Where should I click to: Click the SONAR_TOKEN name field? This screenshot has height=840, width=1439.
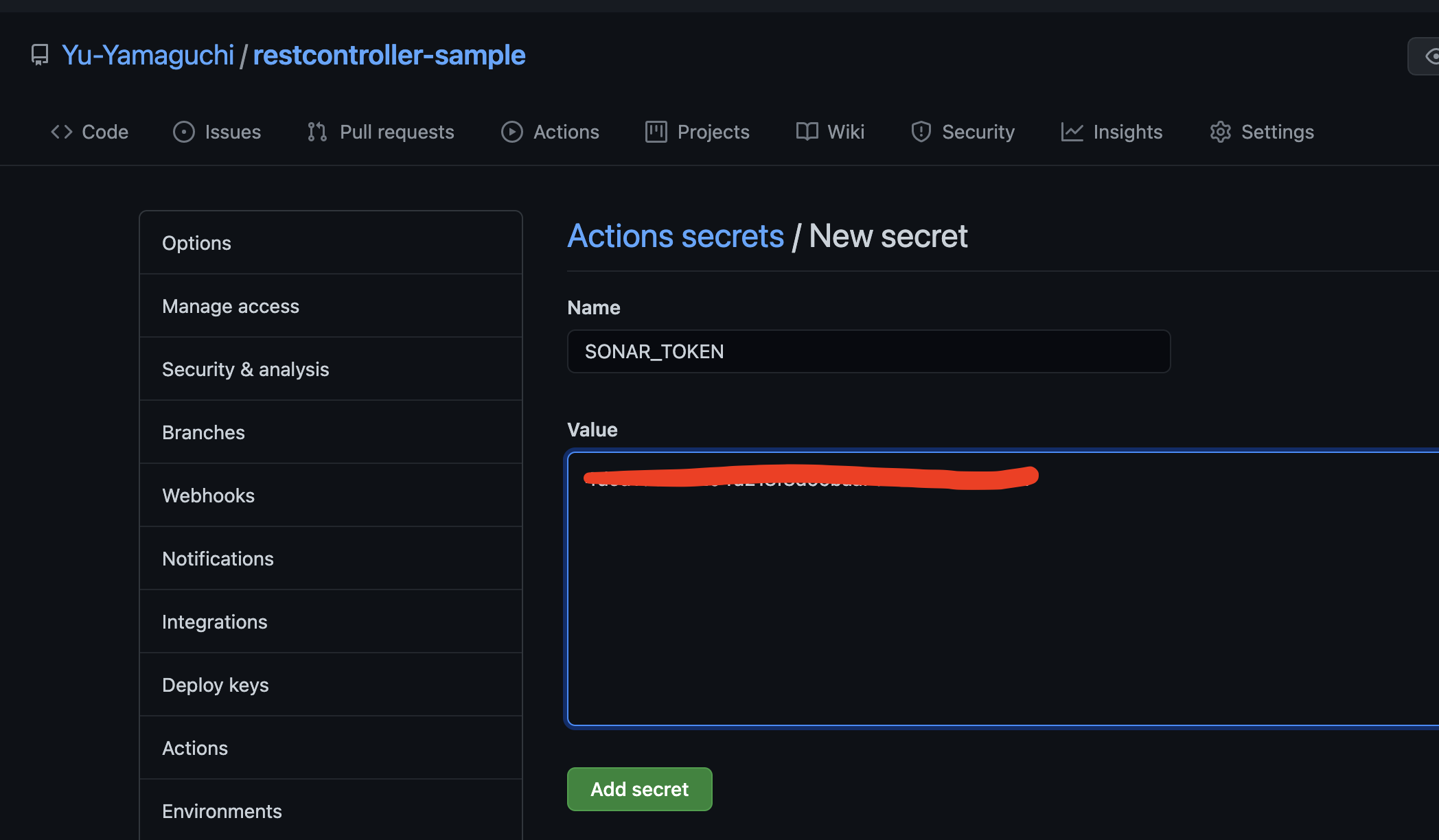click(x=867, y=351)
